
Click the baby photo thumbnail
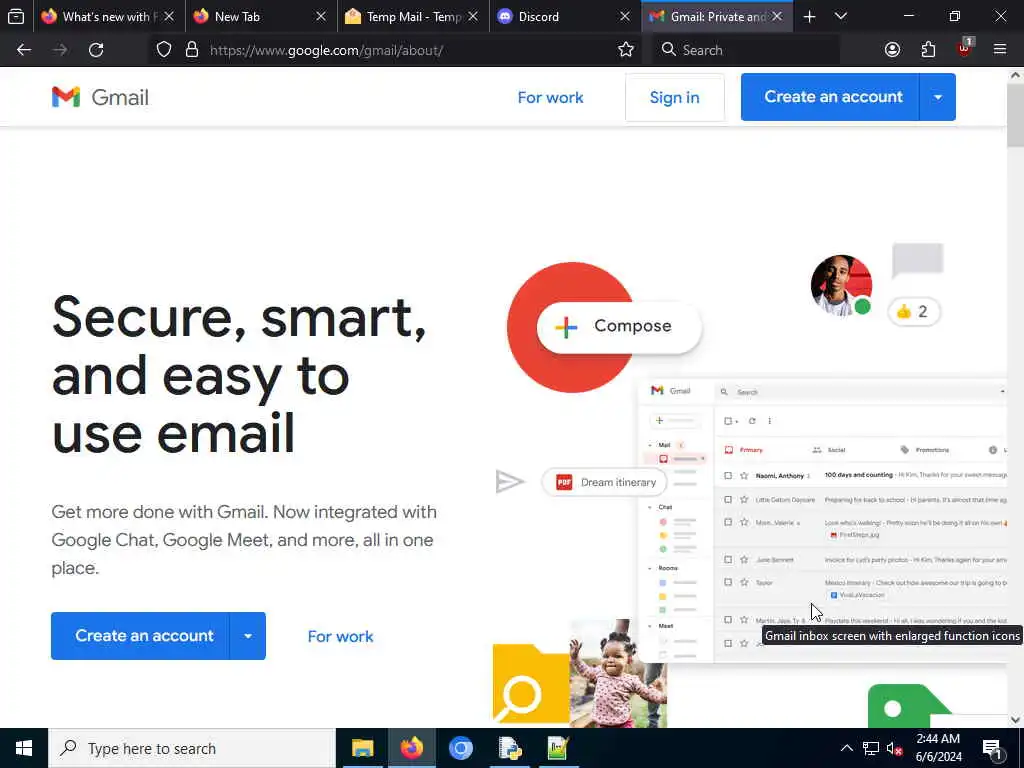click(x=618, y=673)
